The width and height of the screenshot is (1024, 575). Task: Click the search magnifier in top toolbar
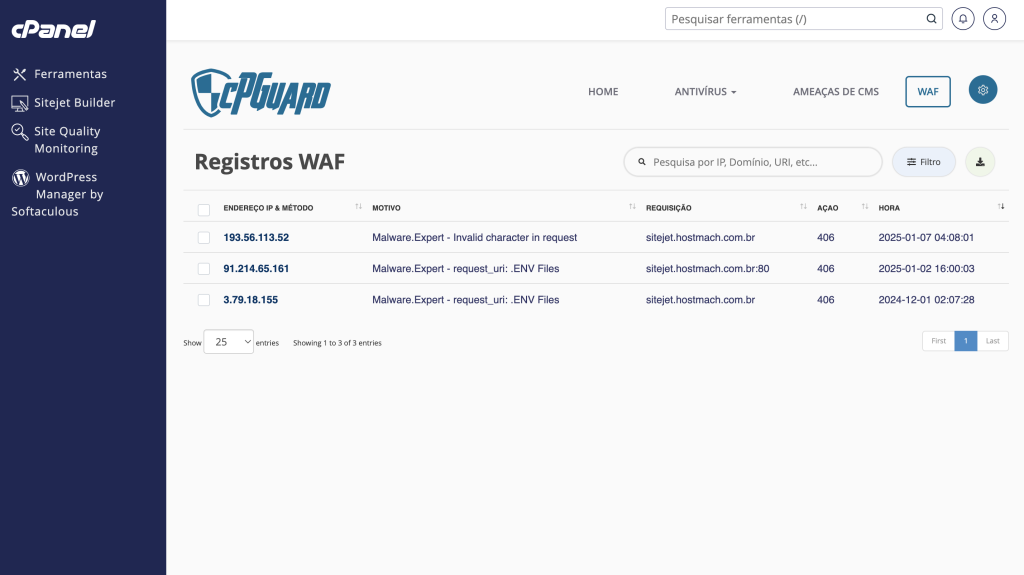point(931,19)
